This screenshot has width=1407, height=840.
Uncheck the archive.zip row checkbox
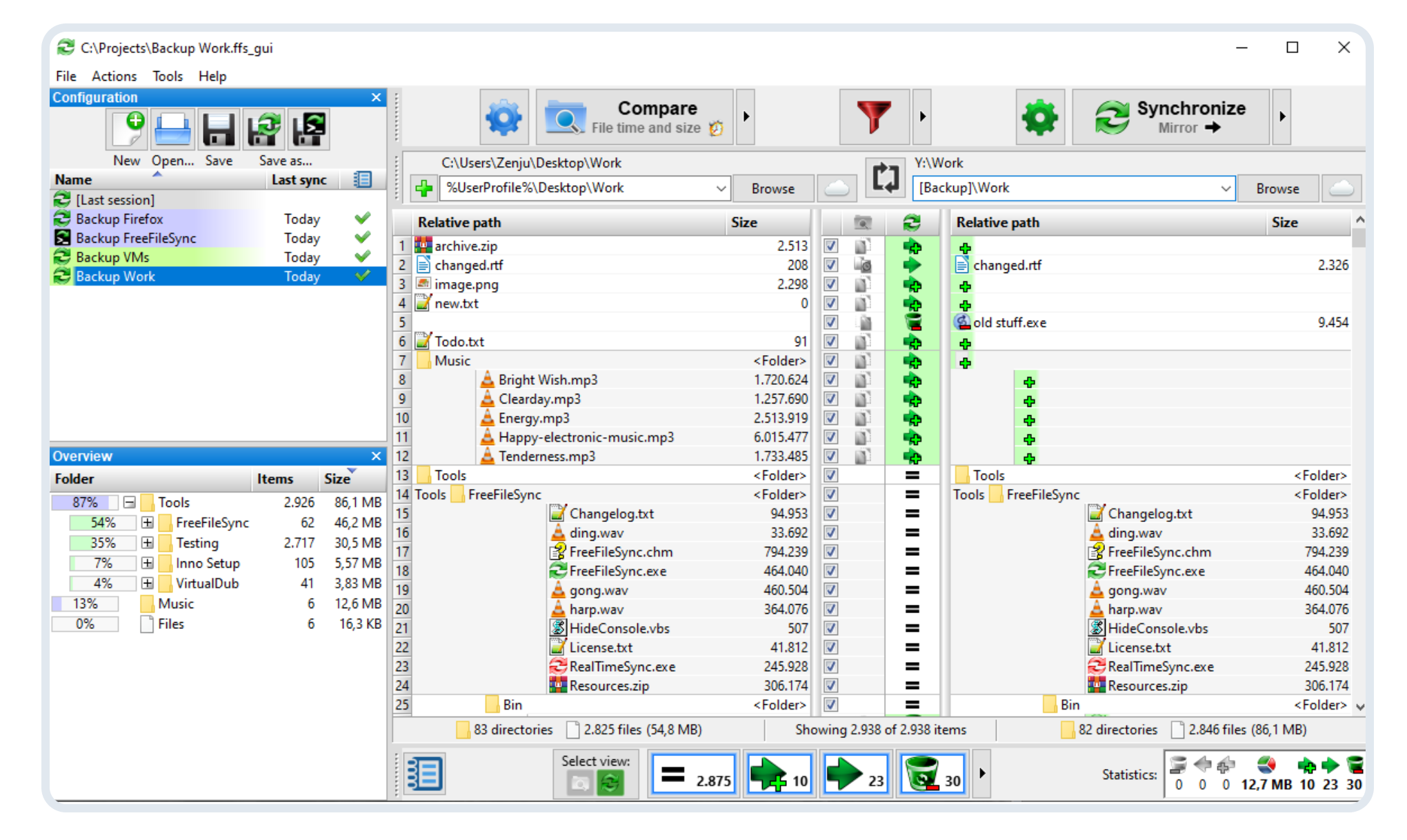click(x=831, y=246)
